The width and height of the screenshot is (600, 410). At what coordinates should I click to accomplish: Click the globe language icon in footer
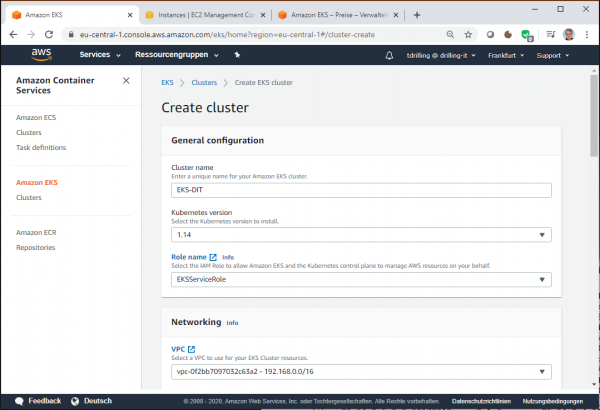click(75, 401)
